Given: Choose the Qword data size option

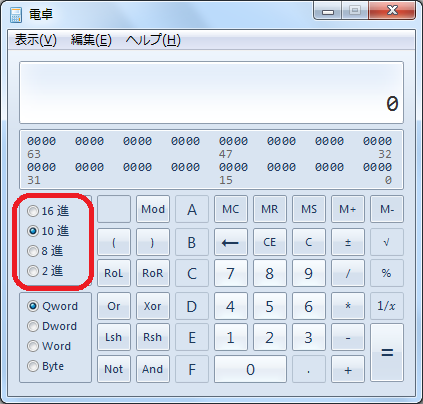Looking at the screenshot, I should (x=53, y=306).
